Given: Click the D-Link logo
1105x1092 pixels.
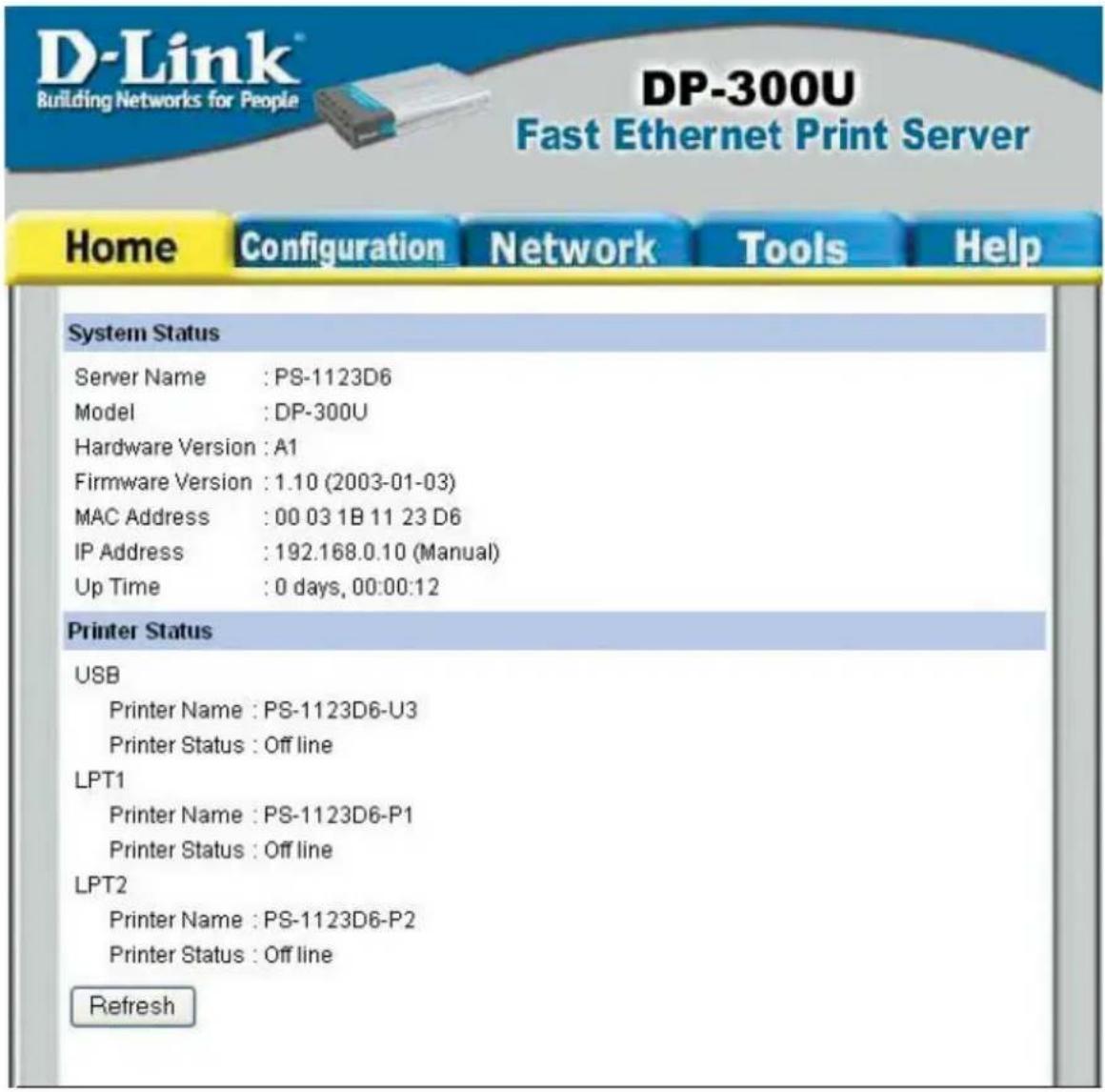Looking at the screenshot, I should click(x=168, y=58).
